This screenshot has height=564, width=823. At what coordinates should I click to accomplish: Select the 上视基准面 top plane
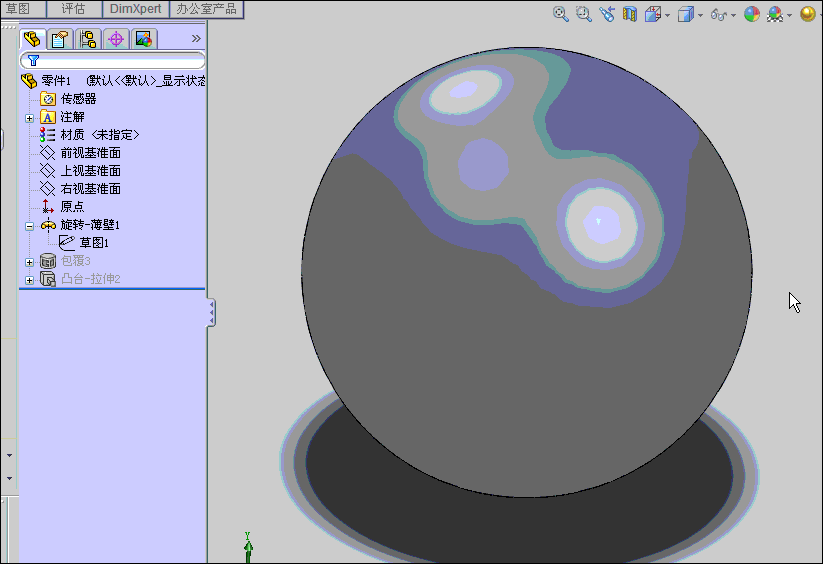point(91,171)
